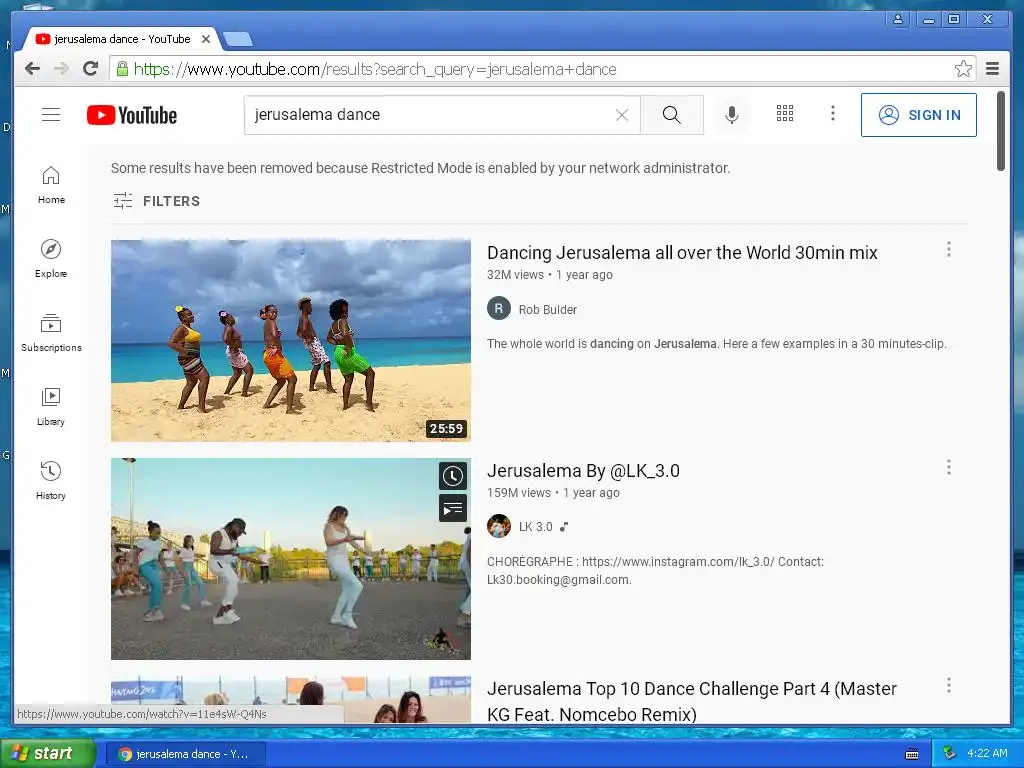
Task: Open History in the sidebar
Action: pyautogui.click(x=51, y=481)
